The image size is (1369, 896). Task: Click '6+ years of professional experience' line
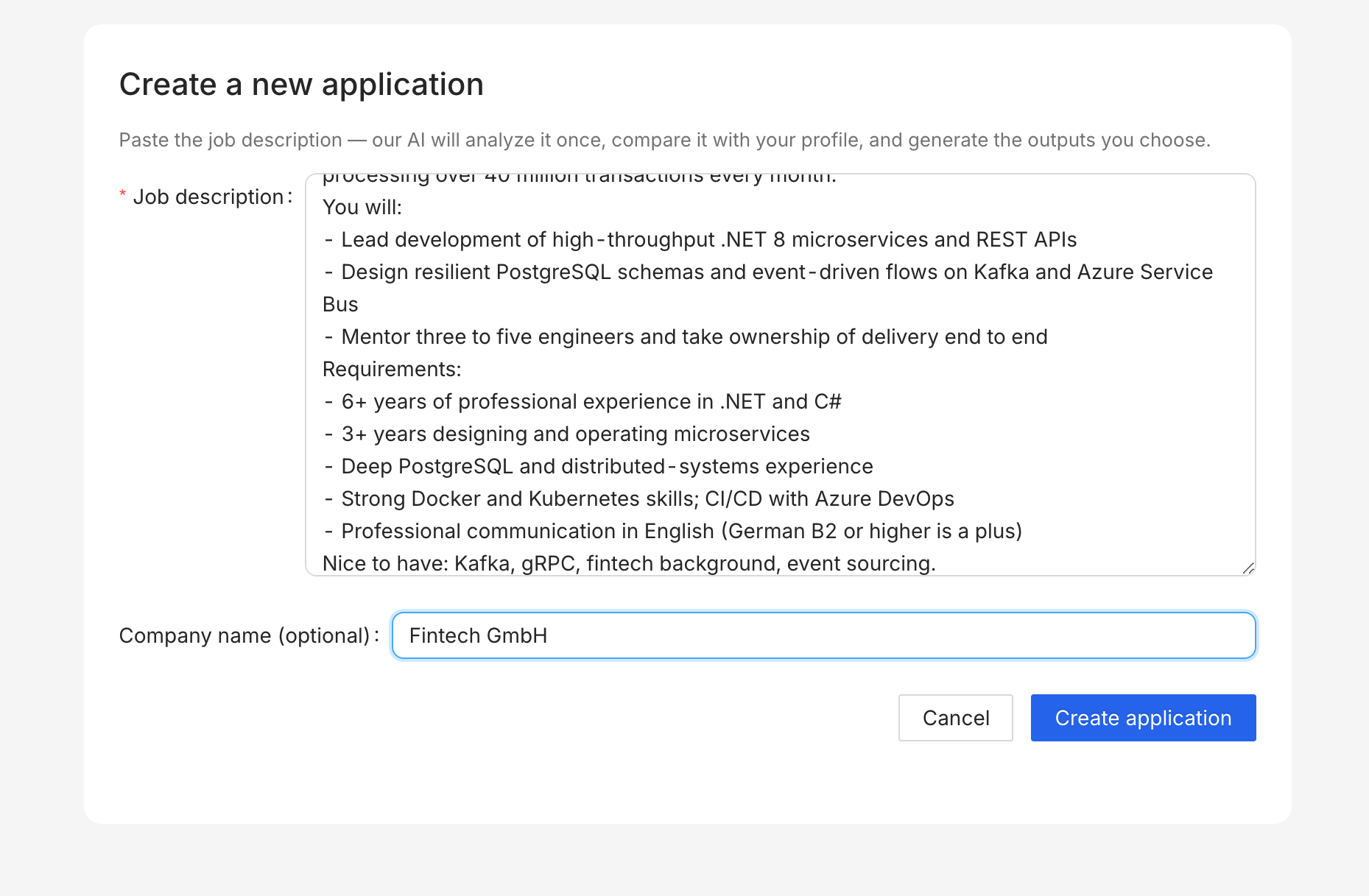coord(582,401)
